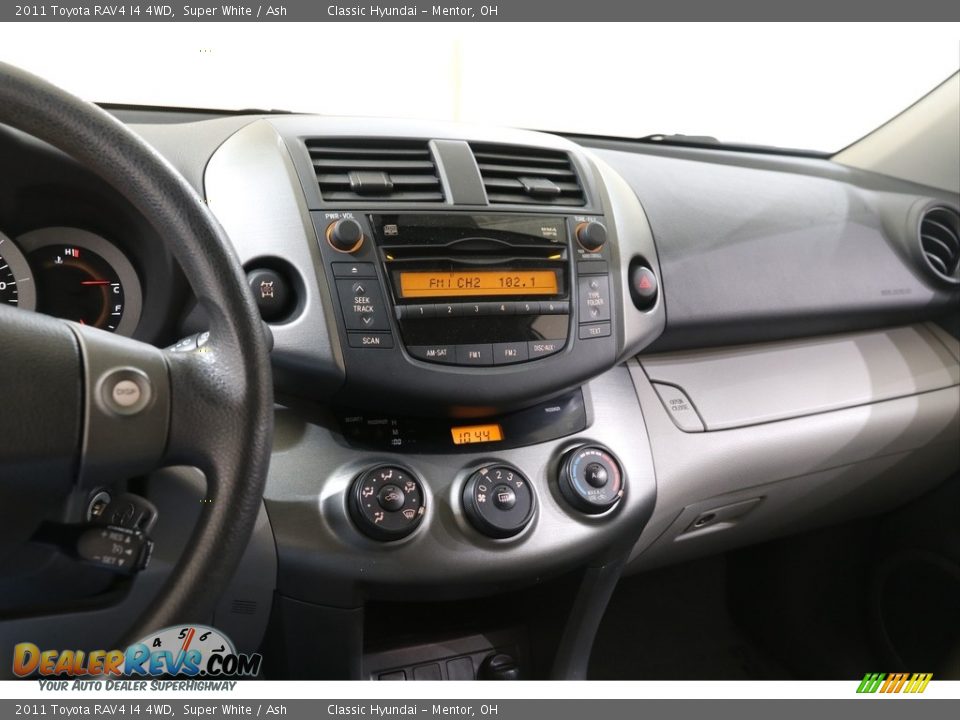Screen dimensions: 960x720
Task: Switch to DISC-AUX source
Action: (x=545, y=348)
